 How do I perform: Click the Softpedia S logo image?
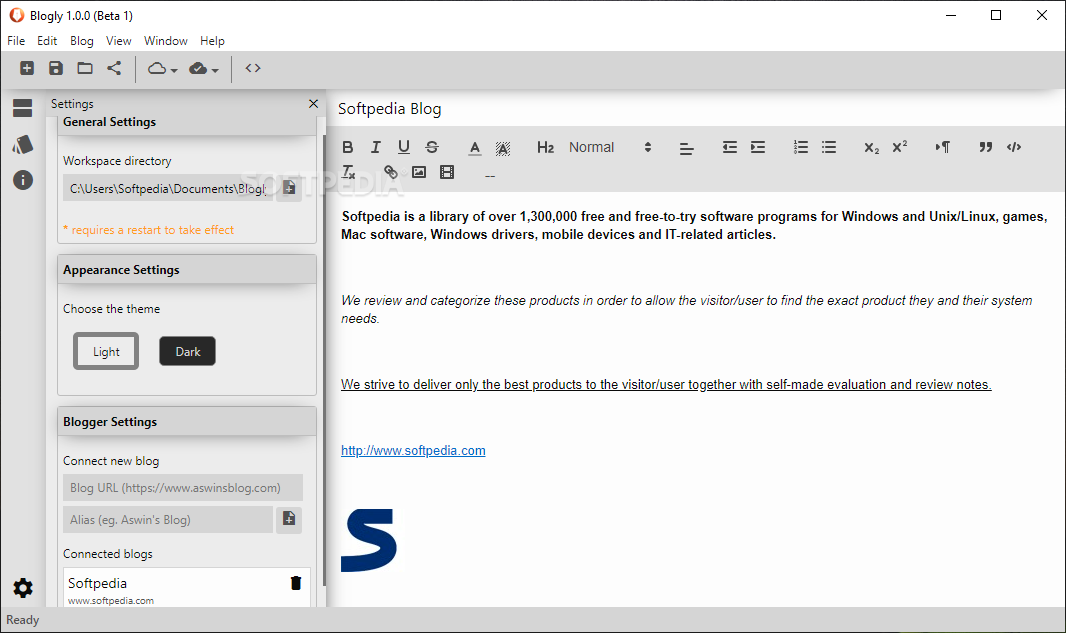coord(368,541)
